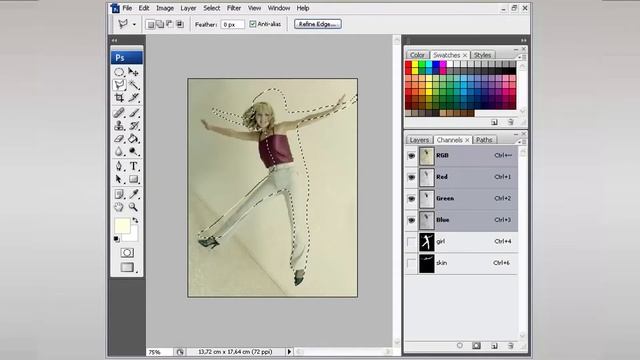The image size is (640, 360).
Task: Open the Channels panel options menu
Action: tap(521, 142)
